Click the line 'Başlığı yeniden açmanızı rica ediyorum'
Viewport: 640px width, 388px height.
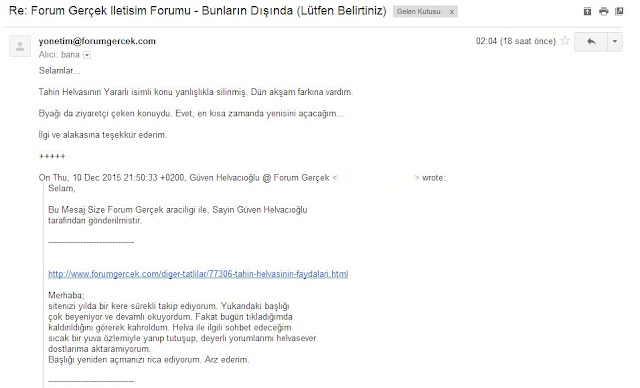click(x=149, y=360)
